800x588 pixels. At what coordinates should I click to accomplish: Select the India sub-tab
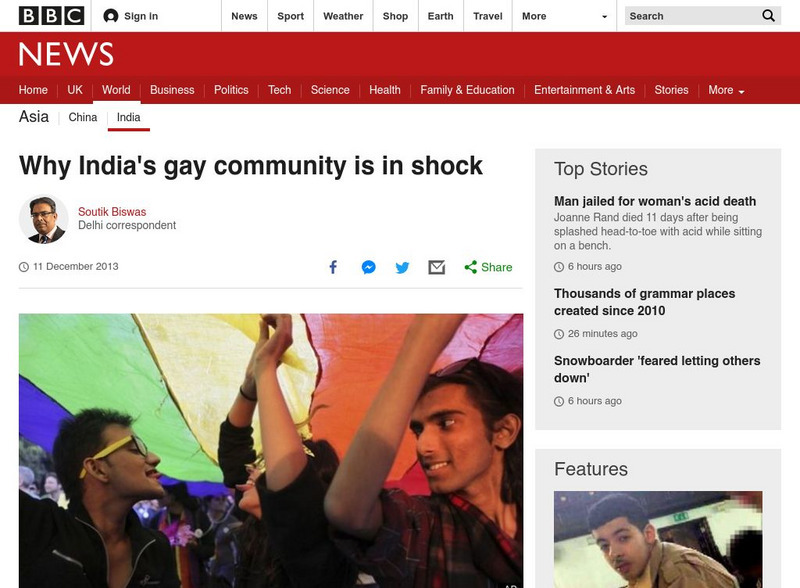coord(129,117)
